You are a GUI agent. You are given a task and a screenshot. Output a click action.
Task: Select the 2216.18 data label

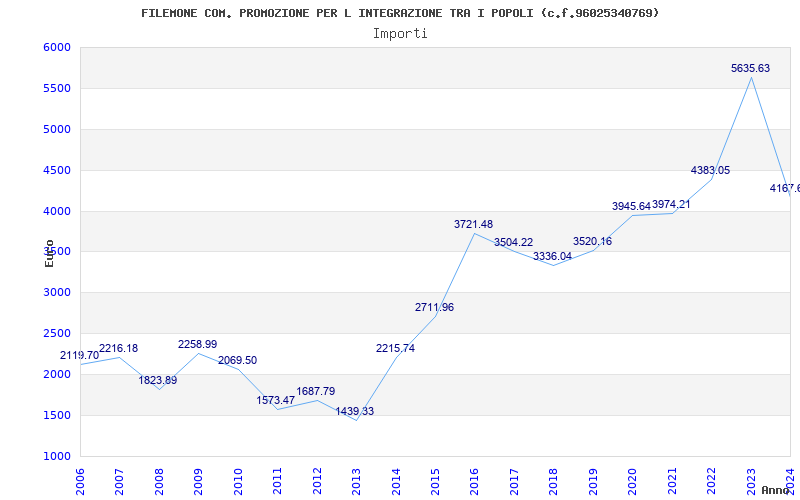coord(118,348)
